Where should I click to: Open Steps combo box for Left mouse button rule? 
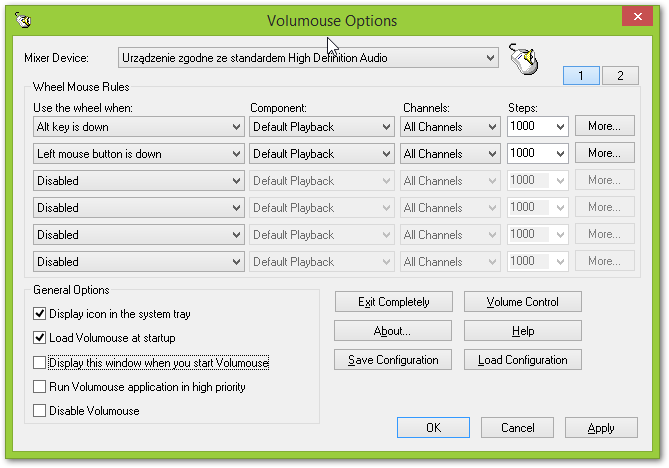538,153
